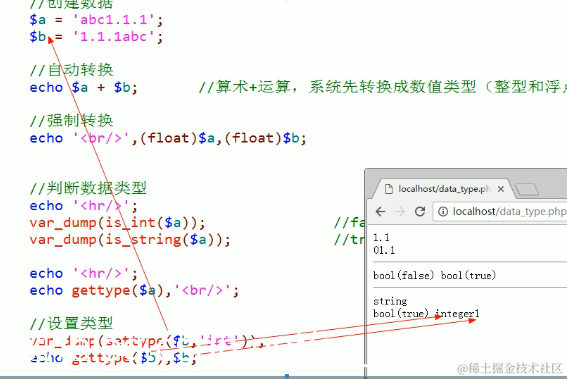Viewport: 567px width, 379px height.
Task: Reload the localhost page in browser
Action: coord(419,211)
